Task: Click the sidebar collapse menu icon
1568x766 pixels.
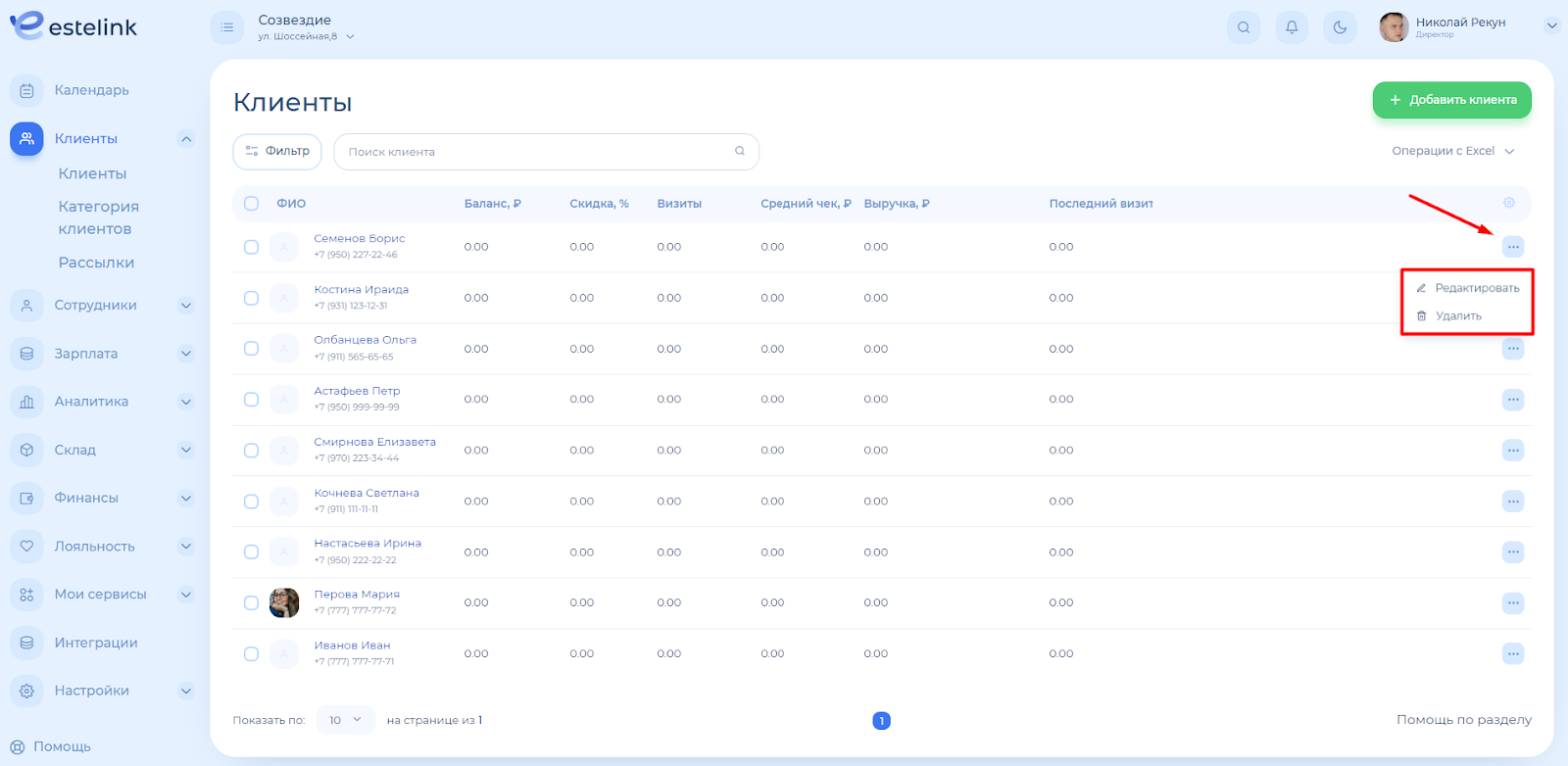Action: [x=227, y=27]
